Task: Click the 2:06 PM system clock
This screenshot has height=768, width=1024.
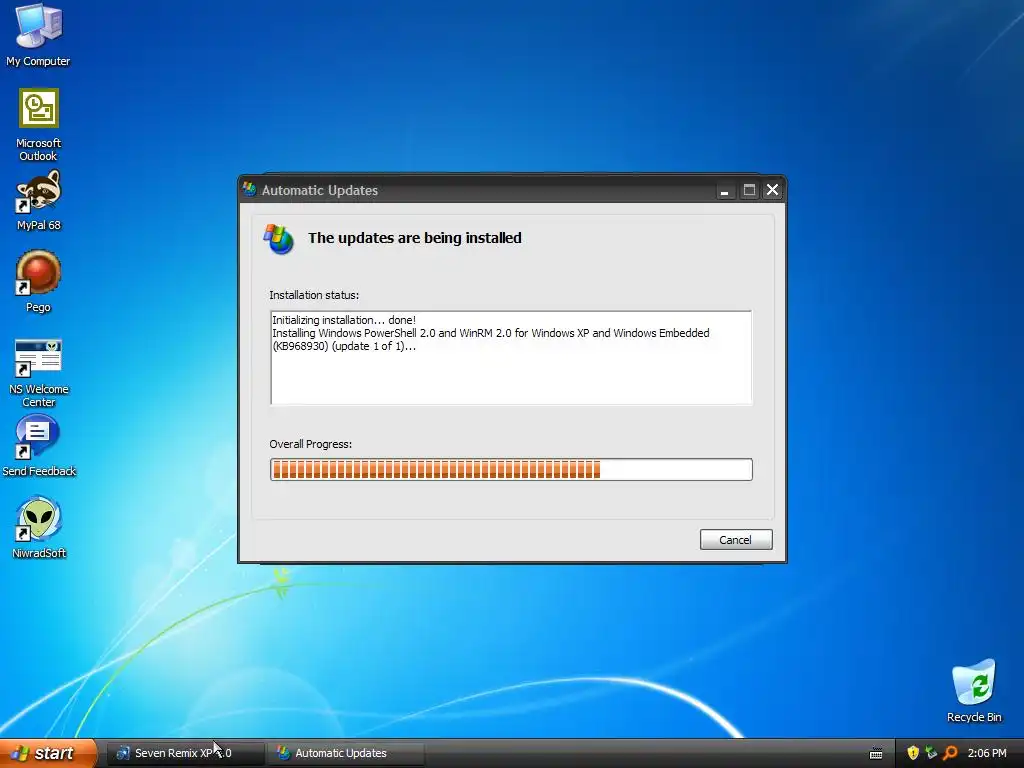Action: [x=987, y=753]
